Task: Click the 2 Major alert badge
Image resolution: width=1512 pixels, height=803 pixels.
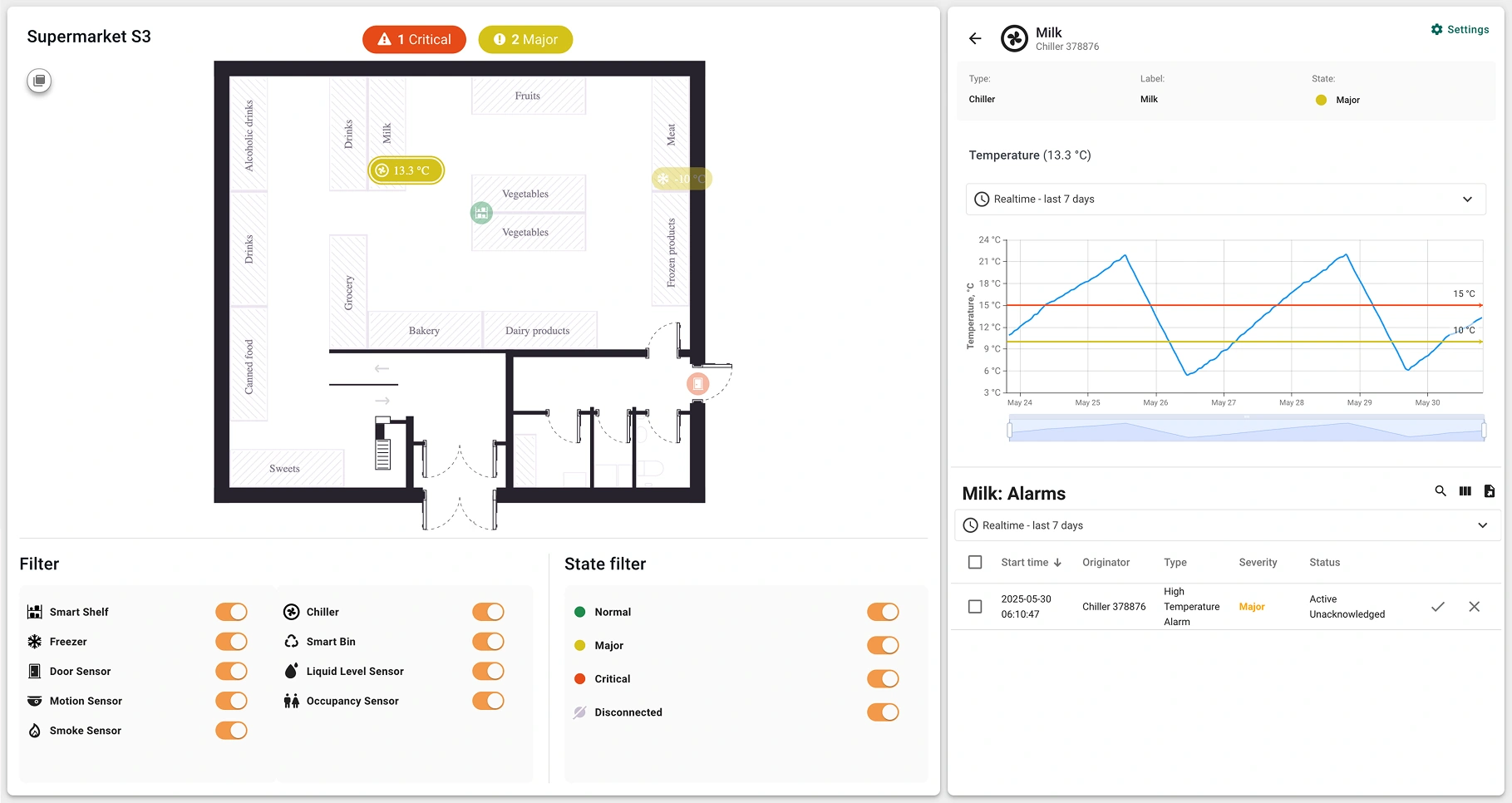Action: (525, 39)
